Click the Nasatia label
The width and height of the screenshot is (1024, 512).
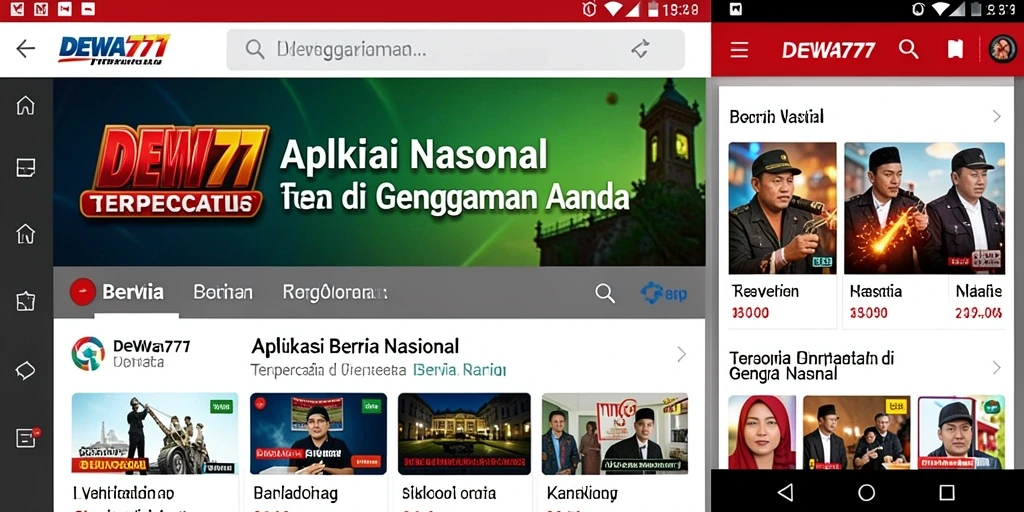(x=876, y=291)
